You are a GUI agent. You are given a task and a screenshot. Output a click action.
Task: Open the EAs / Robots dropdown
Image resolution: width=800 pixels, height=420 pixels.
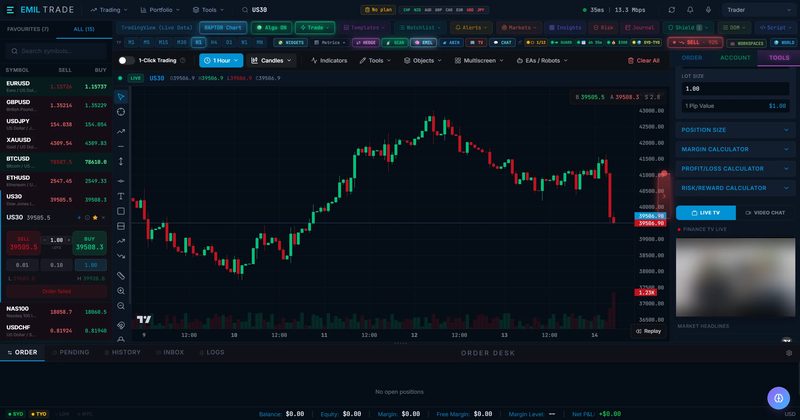click(x=542, y=60)
